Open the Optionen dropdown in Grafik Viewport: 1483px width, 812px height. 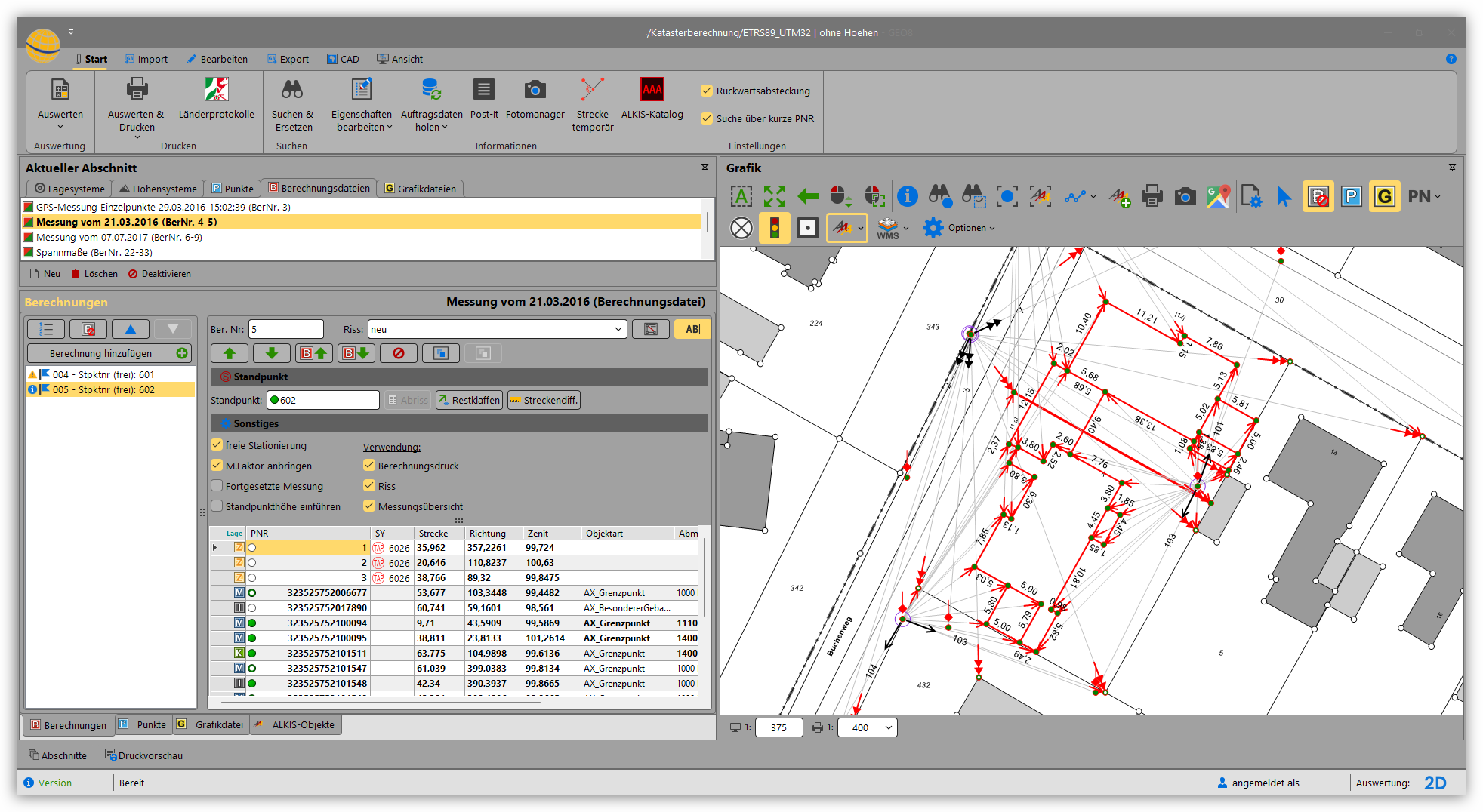pos(970,228)
